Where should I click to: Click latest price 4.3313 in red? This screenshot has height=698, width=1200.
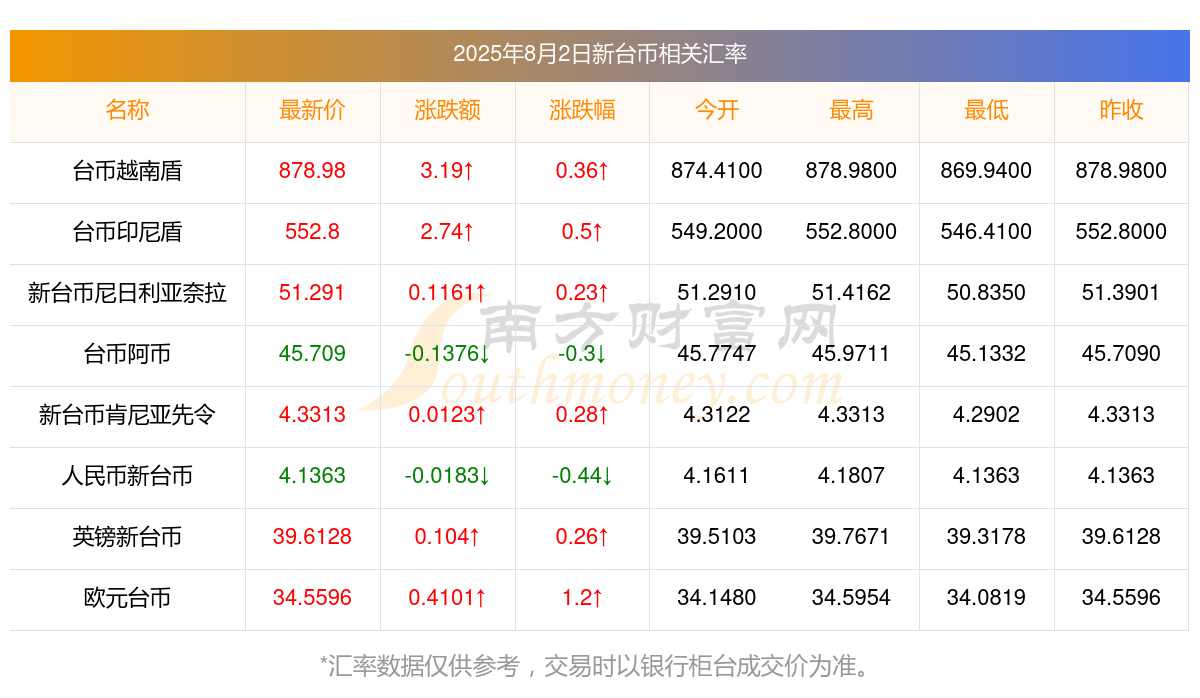click(x=313, y=415)
